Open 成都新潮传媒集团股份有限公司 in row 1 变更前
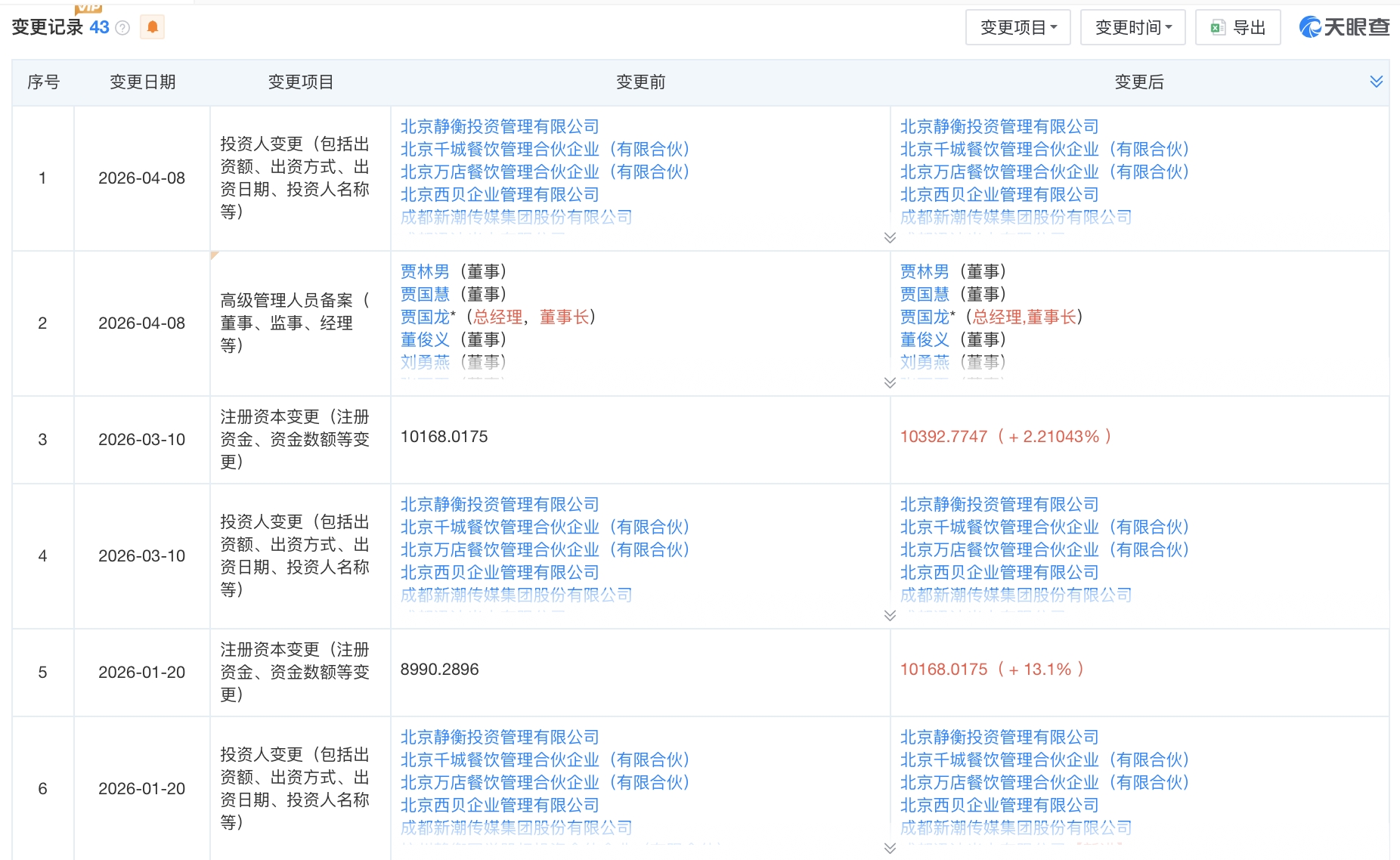The width and height of the screenshot is (1400, 860). tap(516, 217)
